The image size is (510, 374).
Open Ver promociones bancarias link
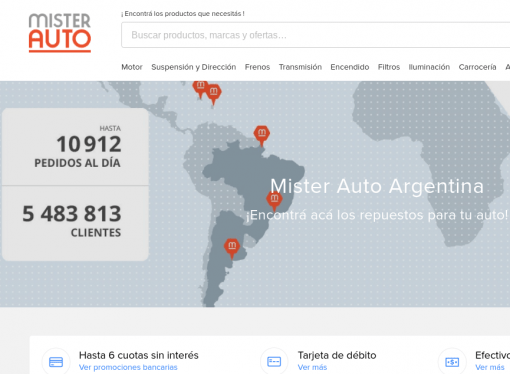tap(128, 367)
